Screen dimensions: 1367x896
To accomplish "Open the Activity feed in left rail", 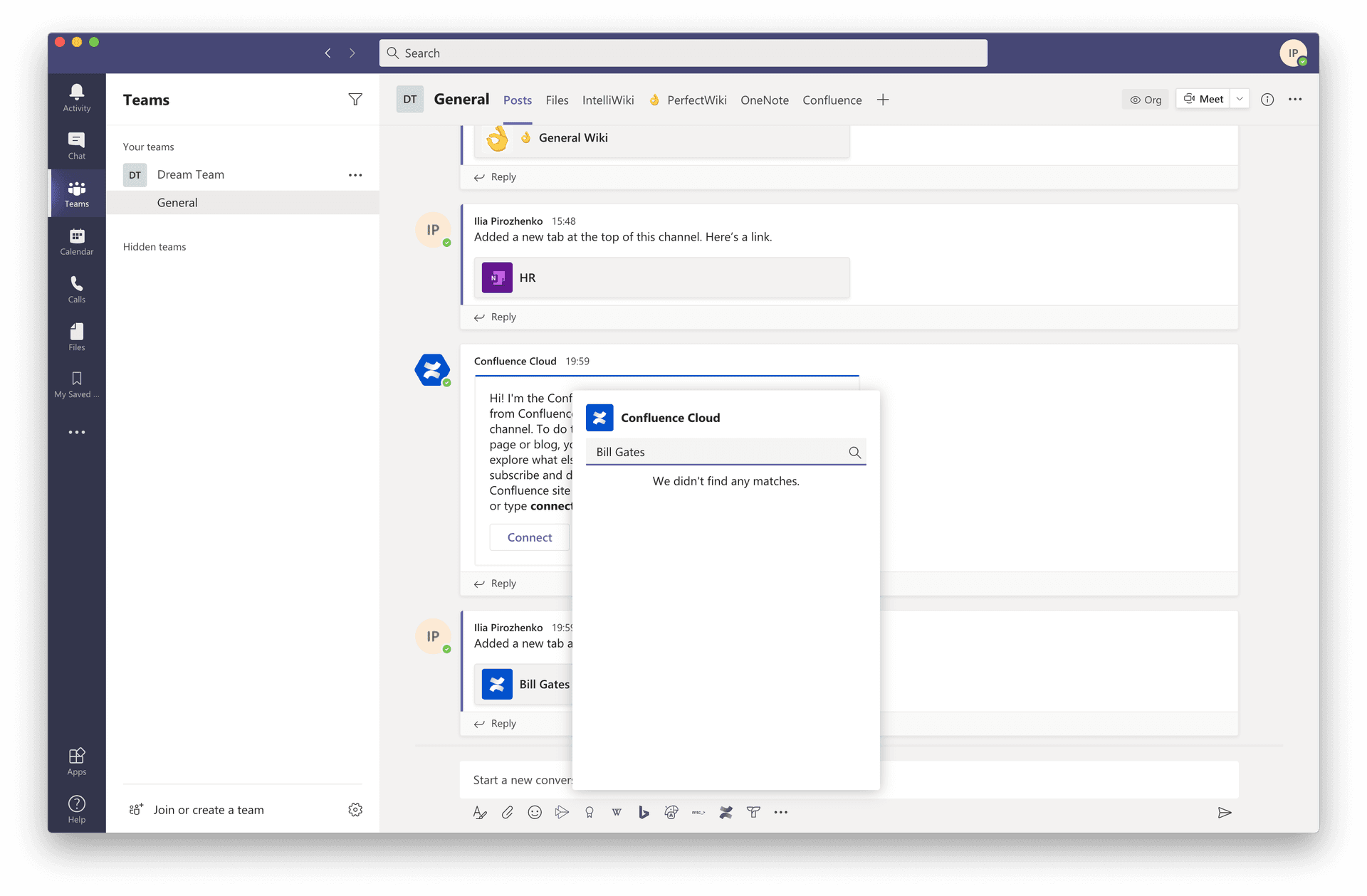I will click(x=76, y=97).
